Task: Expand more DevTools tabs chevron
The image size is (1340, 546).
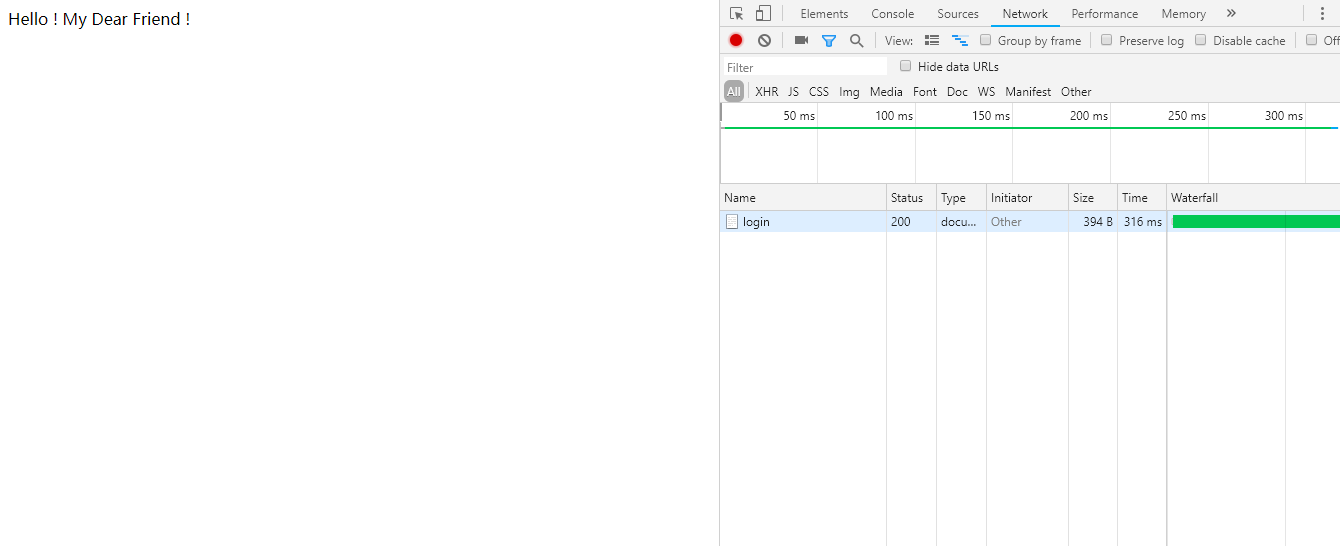Action: (1231, 14)
